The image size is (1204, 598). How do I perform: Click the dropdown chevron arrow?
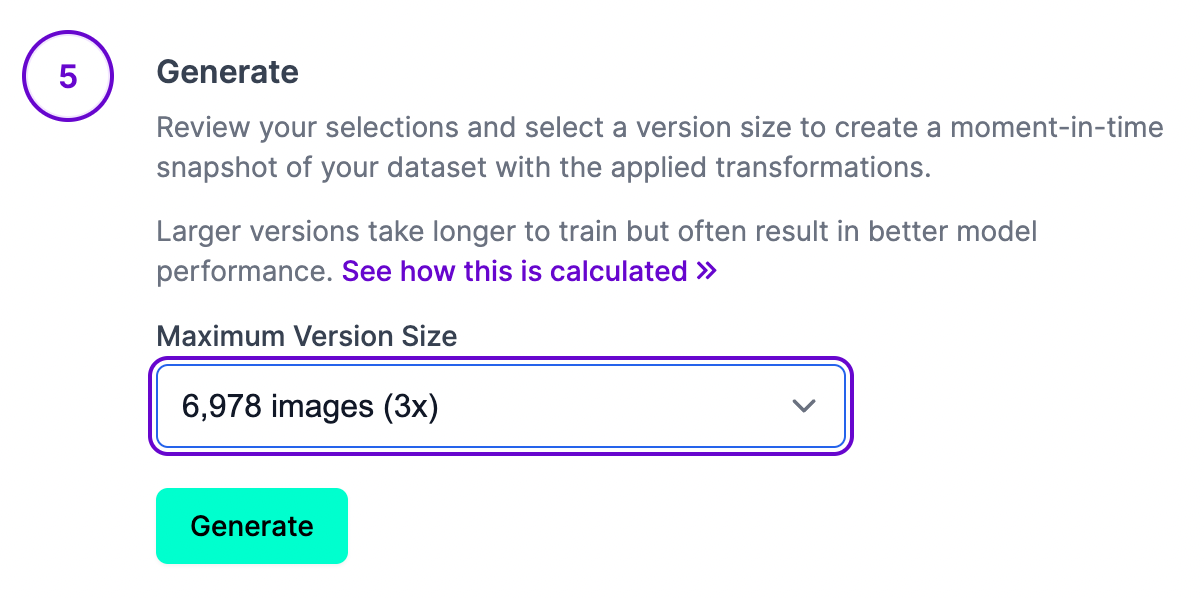[803, 406]
